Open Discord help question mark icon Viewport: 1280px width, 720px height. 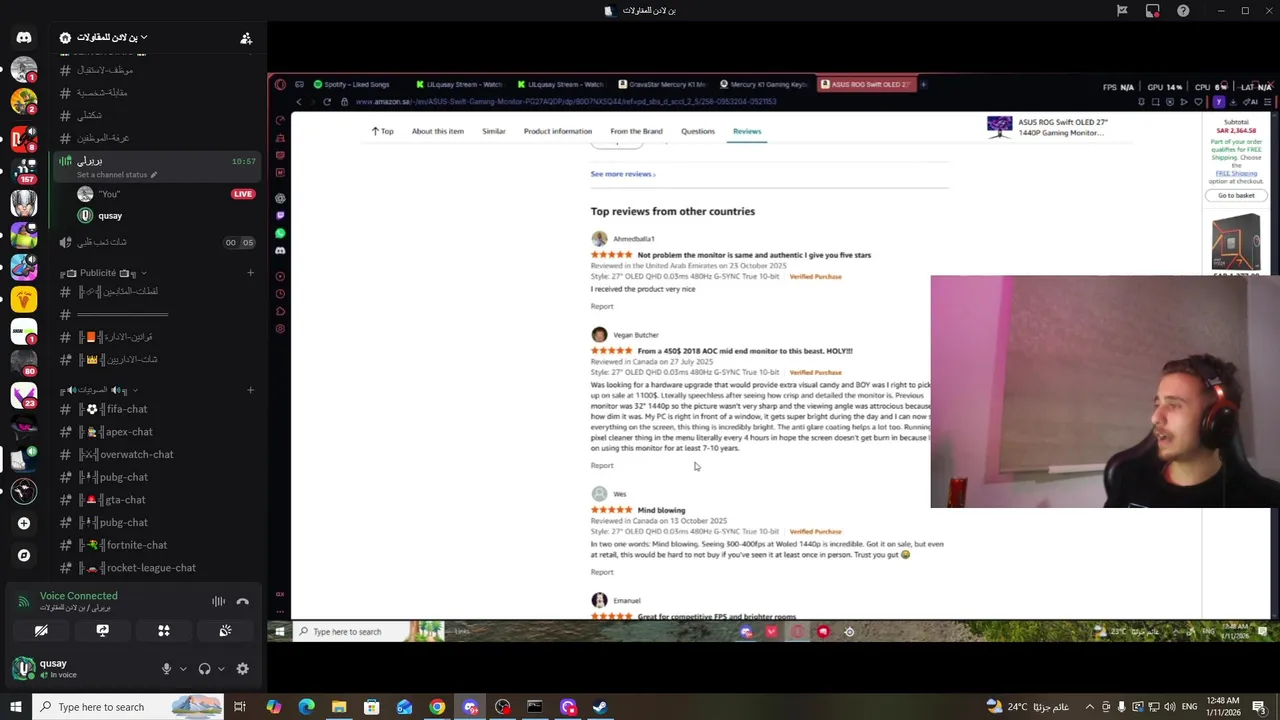(1183, 11)
